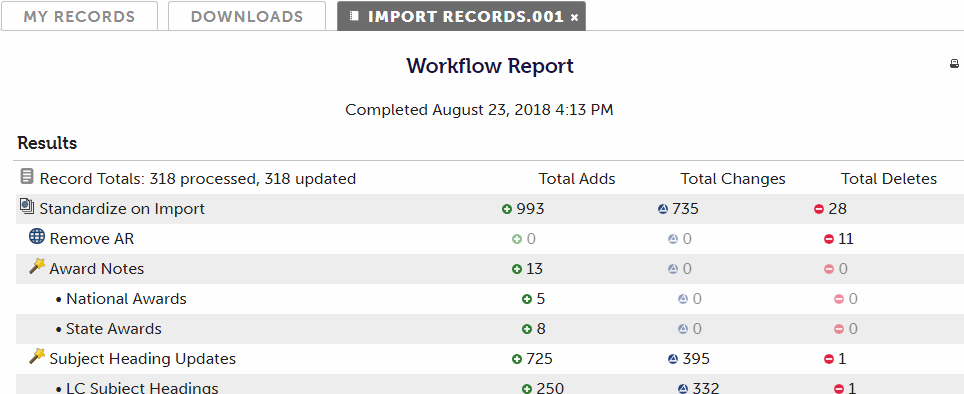The height and width of the screenshot is (394, 964).
Task: Click the value 395 under Total Changes
Action: pyautogui.click(x=696, y=359)
